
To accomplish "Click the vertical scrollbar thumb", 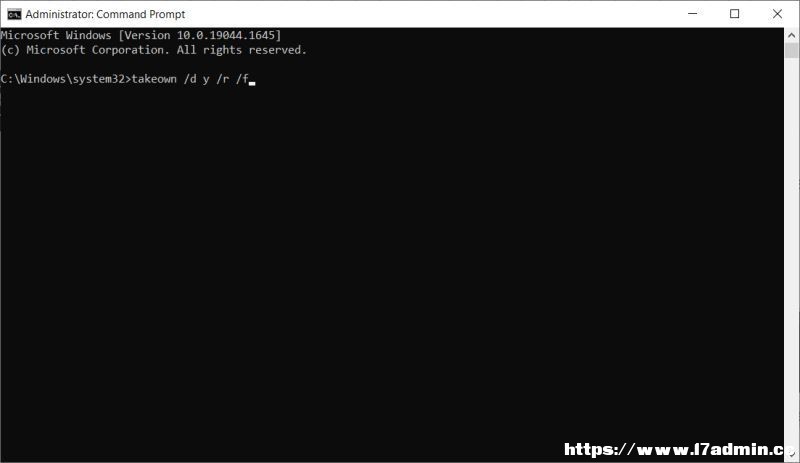I will pyautogui.click(x=791, y=51).
